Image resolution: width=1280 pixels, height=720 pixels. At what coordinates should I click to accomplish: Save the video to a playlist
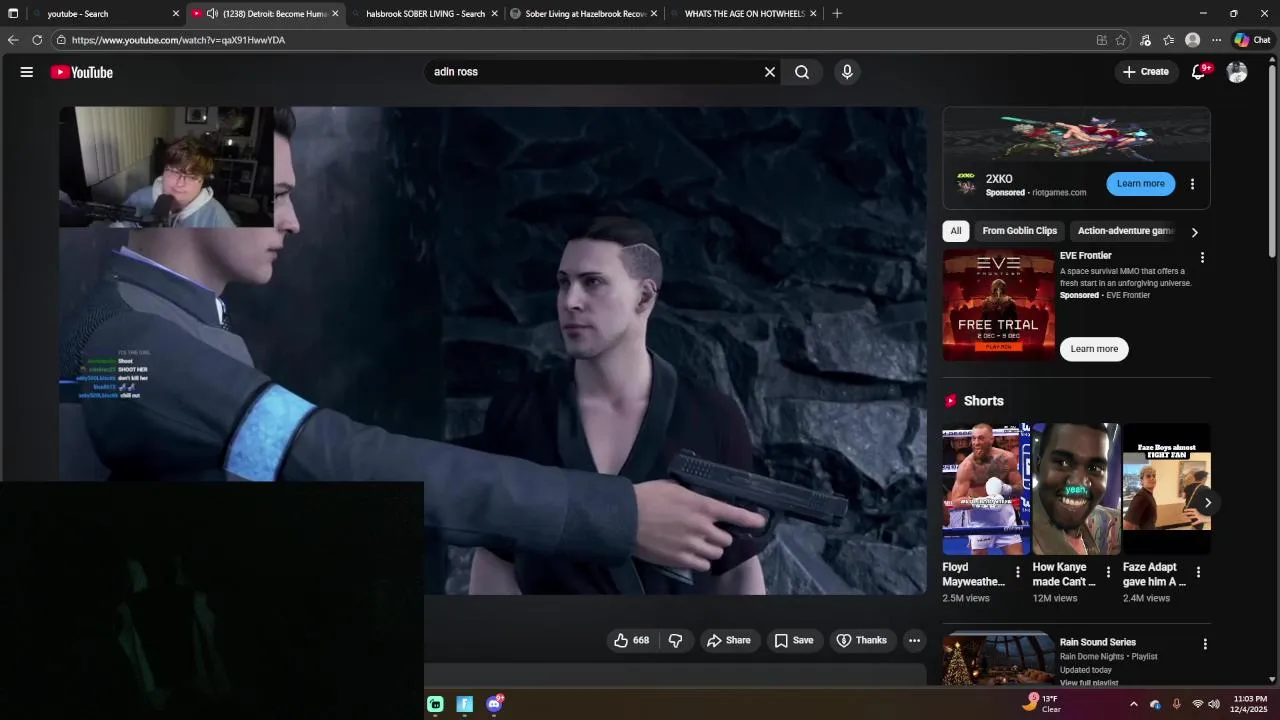point(793,640)
